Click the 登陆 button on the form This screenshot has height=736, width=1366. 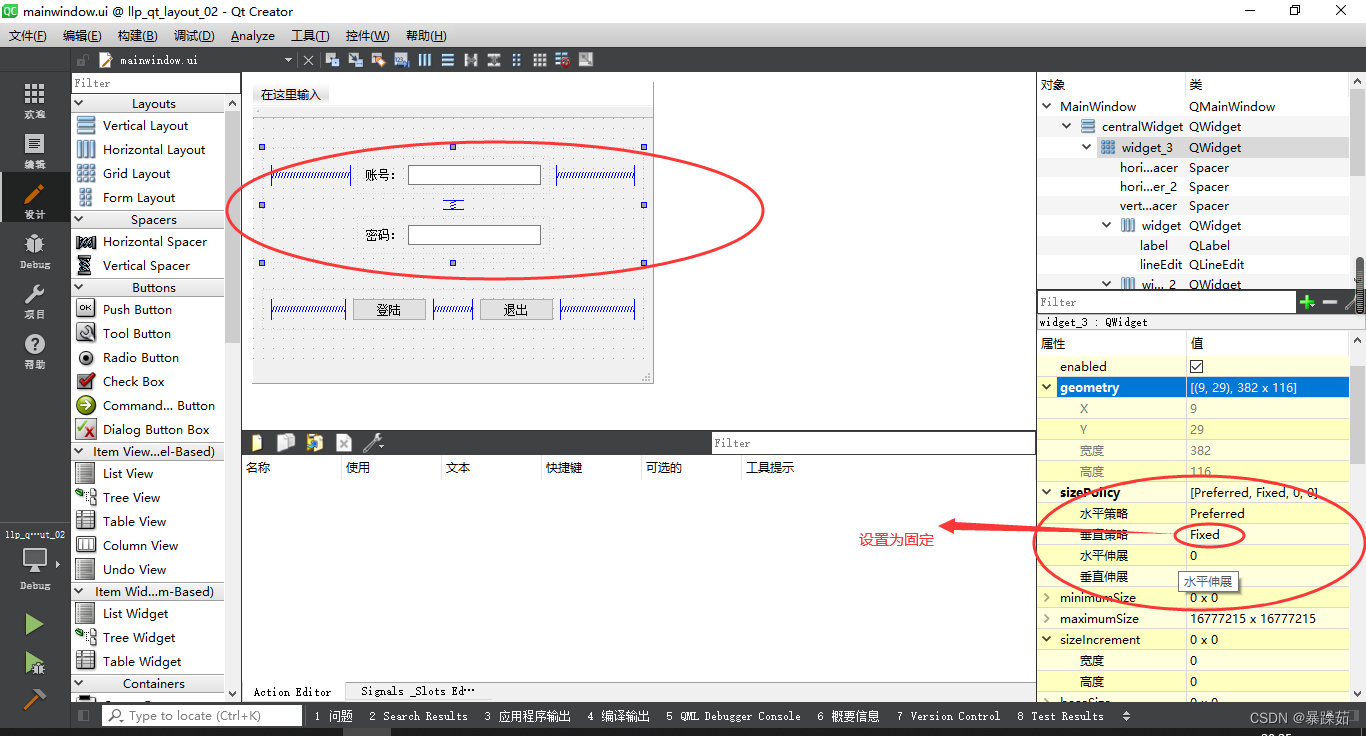pyautogui.click(x=389, y=310)
